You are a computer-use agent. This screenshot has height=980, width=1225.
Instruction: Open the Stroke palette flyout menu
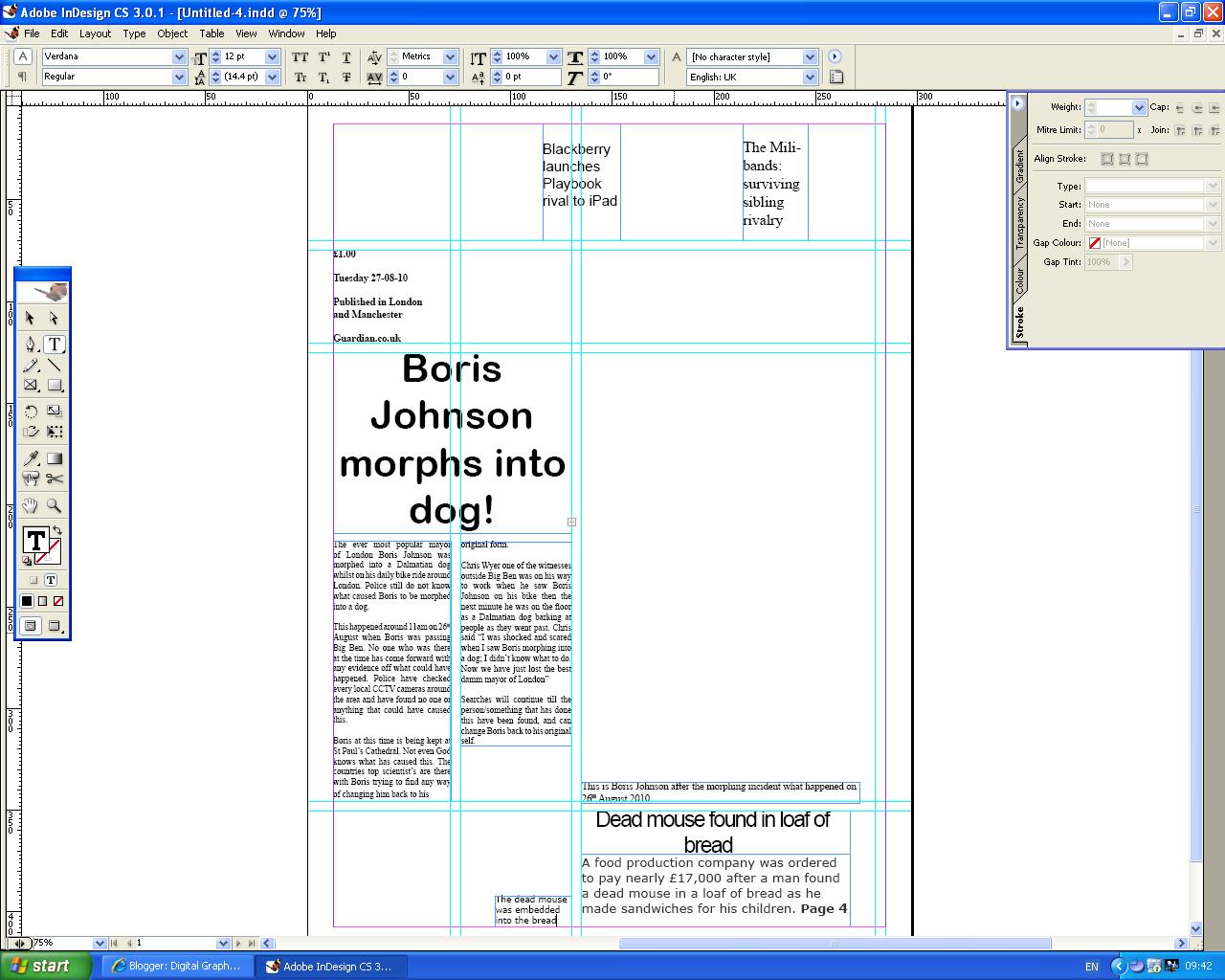1016,102
